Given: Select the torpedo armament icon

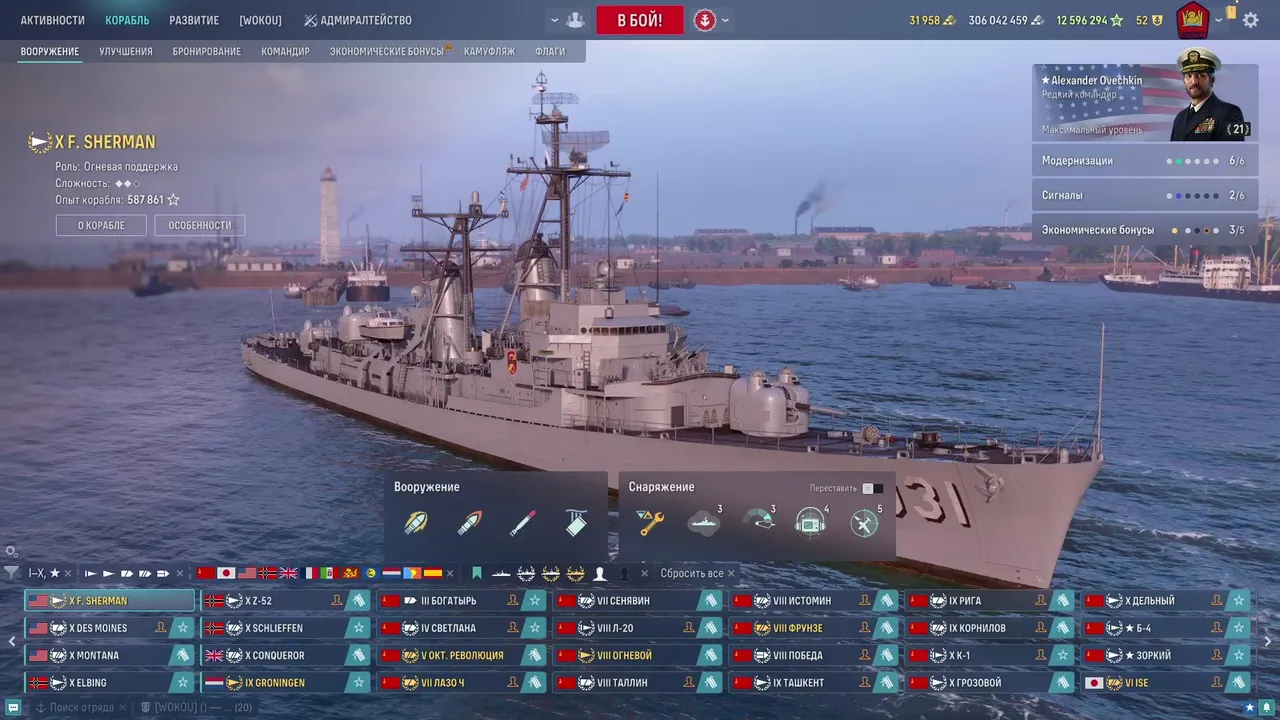Looking at the screenshot, I should tap(522, 523).
